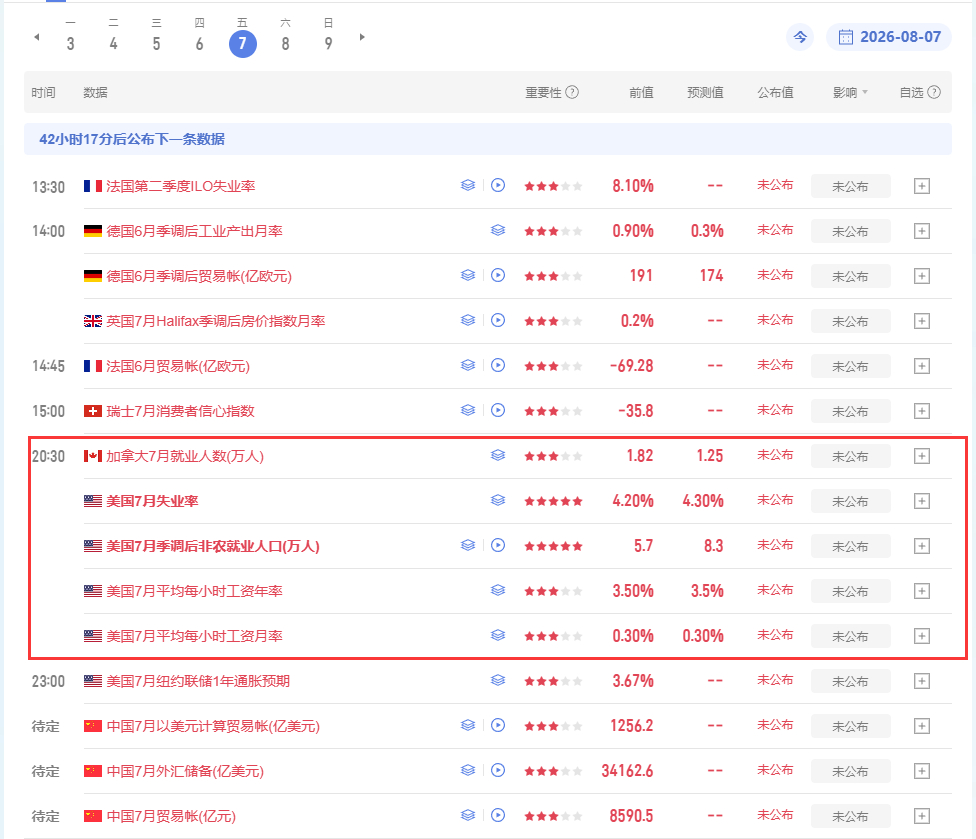Play video for 瑞士7月消费者信心指数
The width and height of the screenshot is (976, 839).
pyautogui.click(x=498, y=410)
